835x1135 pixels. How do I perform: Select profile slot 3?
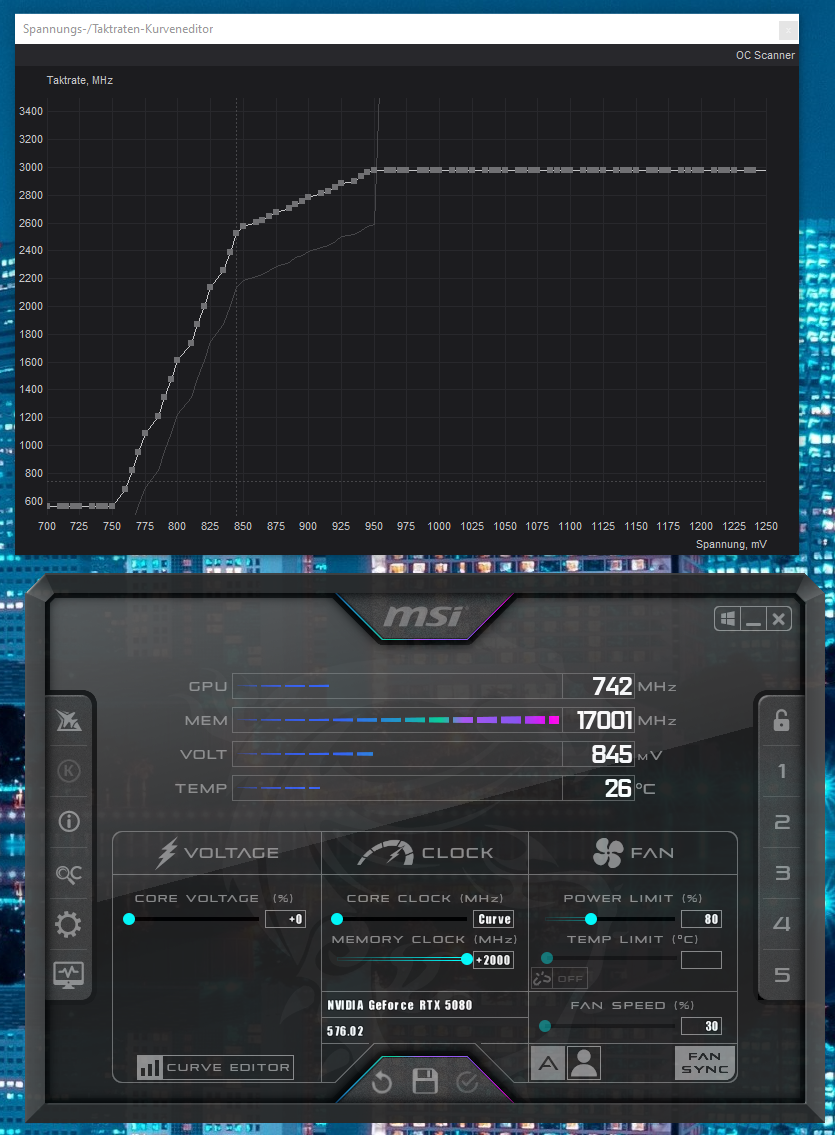(781, 873)
